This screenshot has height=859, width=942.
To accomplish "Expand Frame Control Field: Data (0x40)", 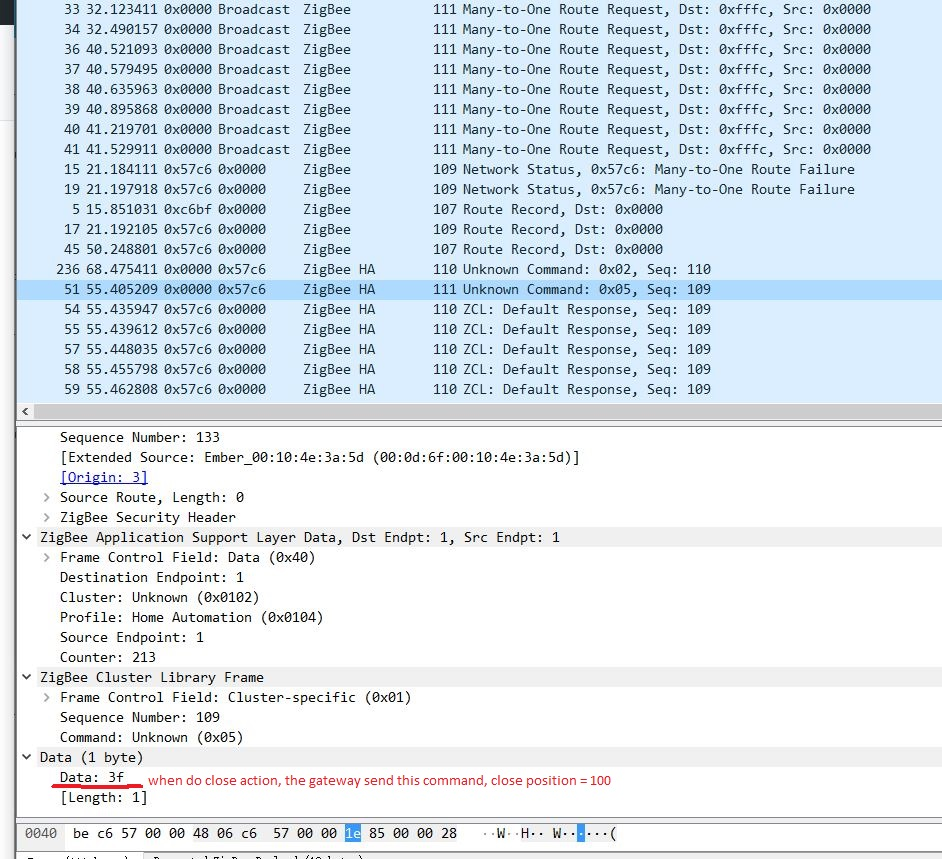I will (x=46, y=557).
